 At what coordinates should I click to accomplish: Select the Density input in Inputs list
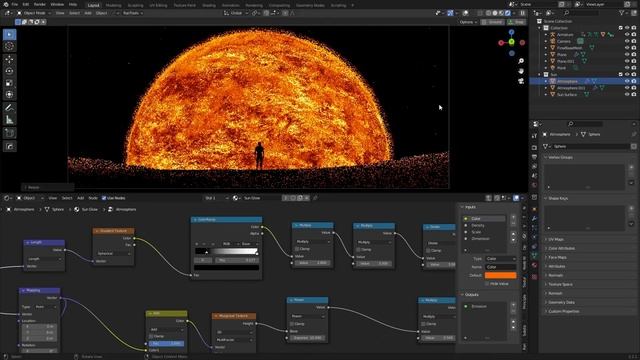(x=478, y=225)
